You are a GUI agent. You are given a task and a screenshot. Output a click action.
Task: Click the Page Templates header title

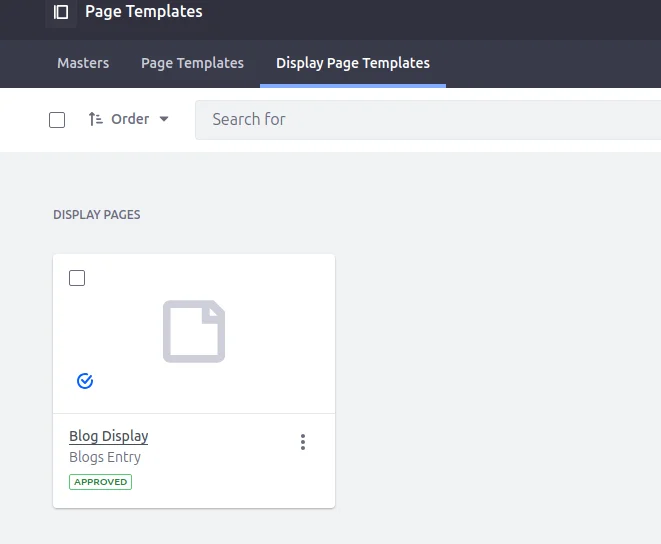click(x=143, y=12)
